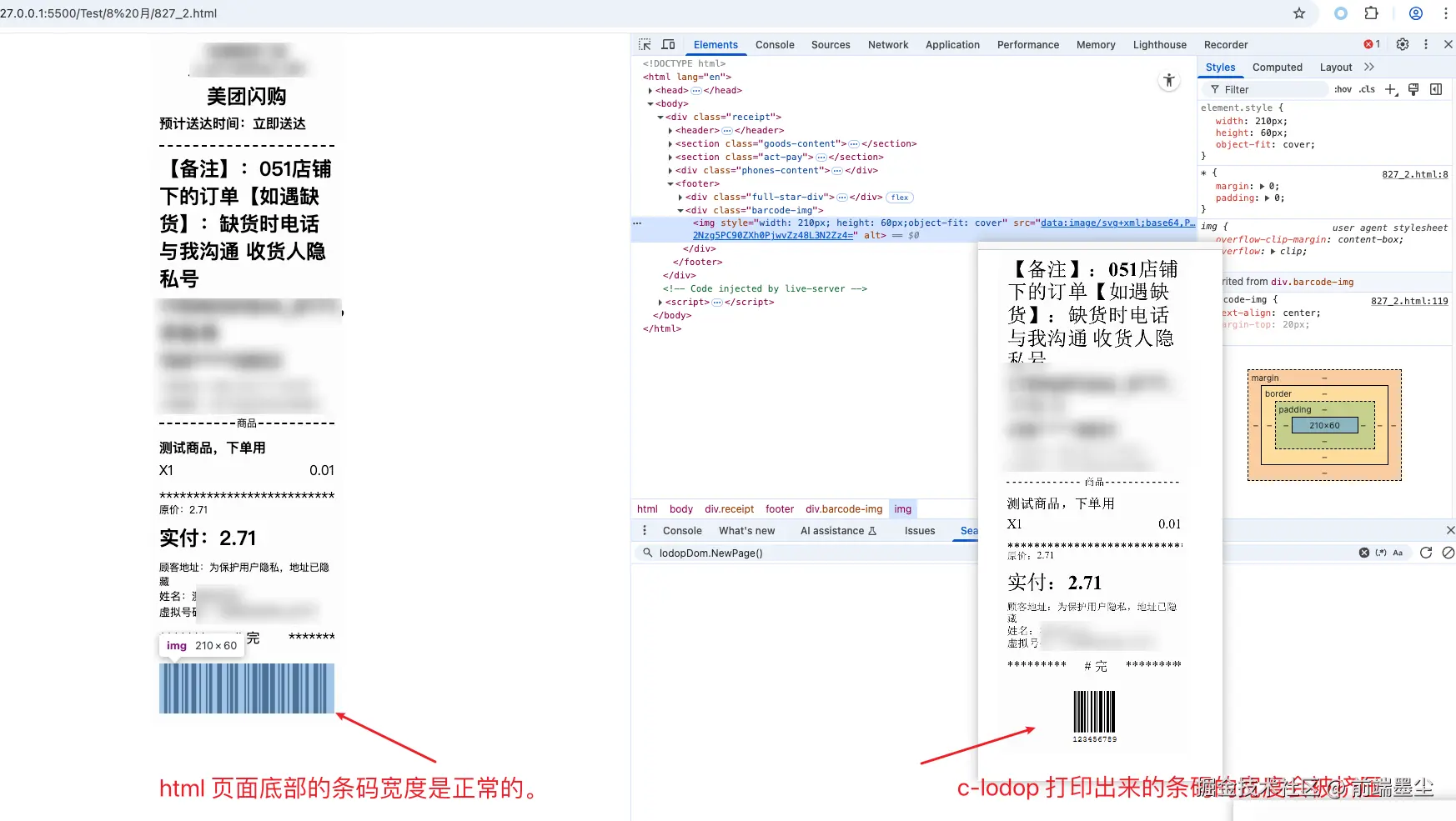Screen dimensions: 1456x821
Task: Select the Elements tab
Action: coord(715,45)
